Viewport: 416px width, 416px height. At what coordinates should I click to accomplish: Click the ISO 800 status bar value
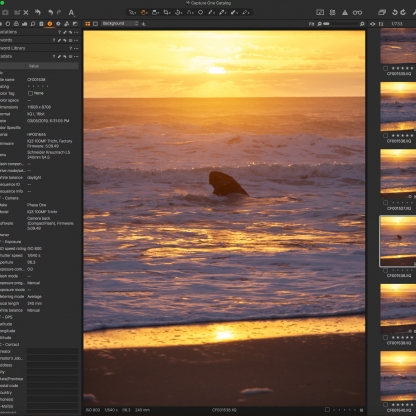pos(93,410)
